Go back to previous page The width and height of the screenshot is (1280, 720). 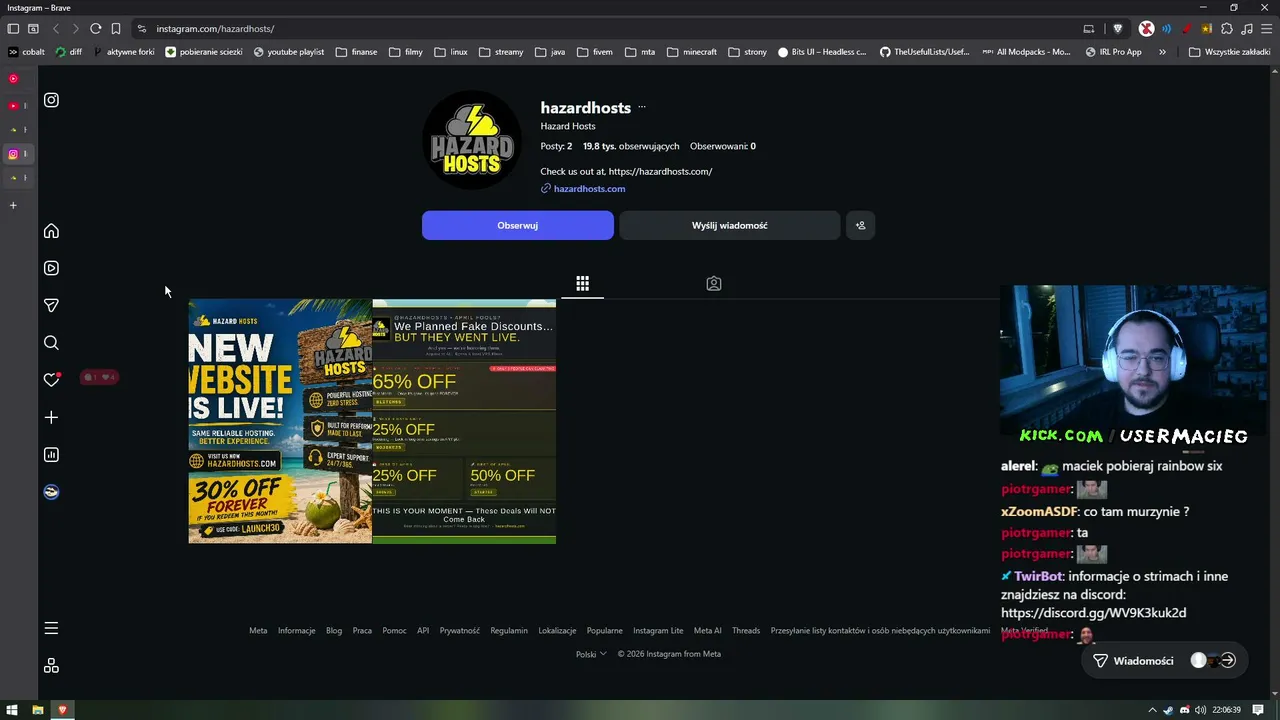pyautogui.click(x=56, y=29)
